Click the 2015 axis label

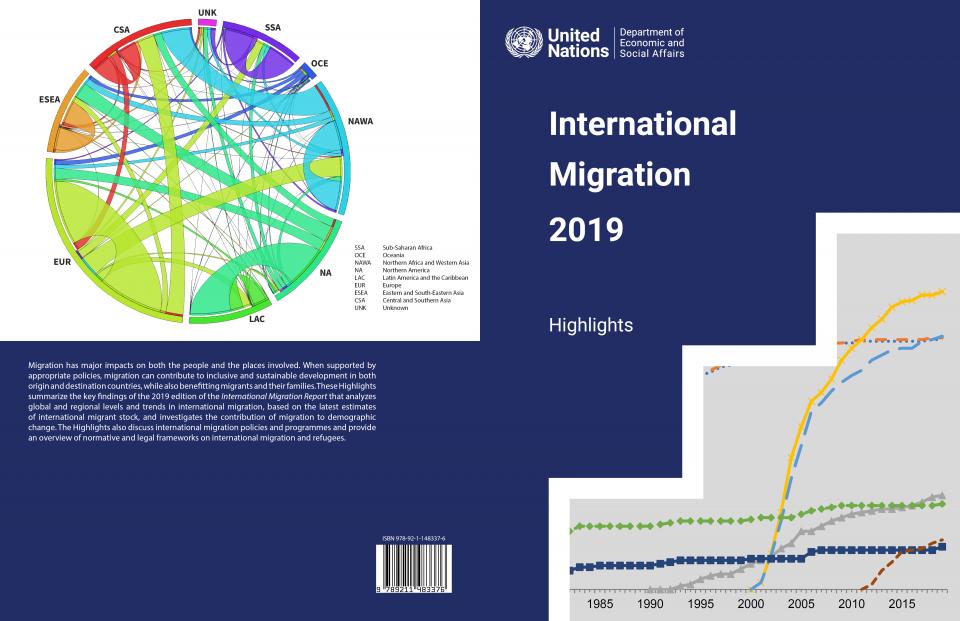(901, 604)
